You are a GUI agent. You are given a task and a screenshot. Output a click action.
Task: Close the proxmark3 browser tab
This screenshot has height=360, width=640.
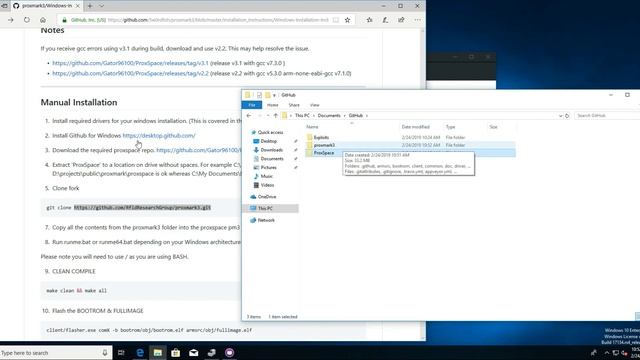pos(78,6)
